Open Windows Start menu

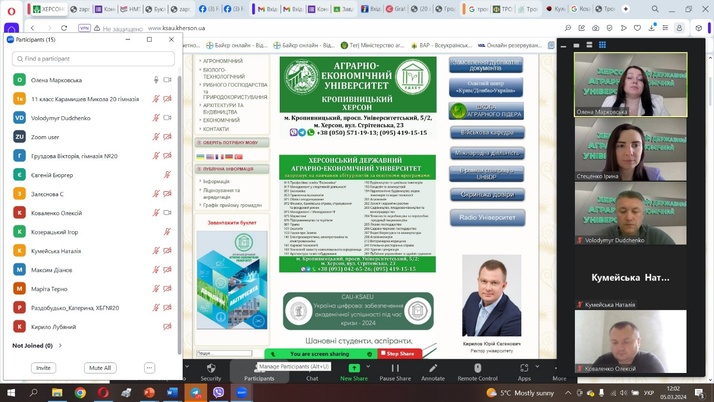coord(11,392)
